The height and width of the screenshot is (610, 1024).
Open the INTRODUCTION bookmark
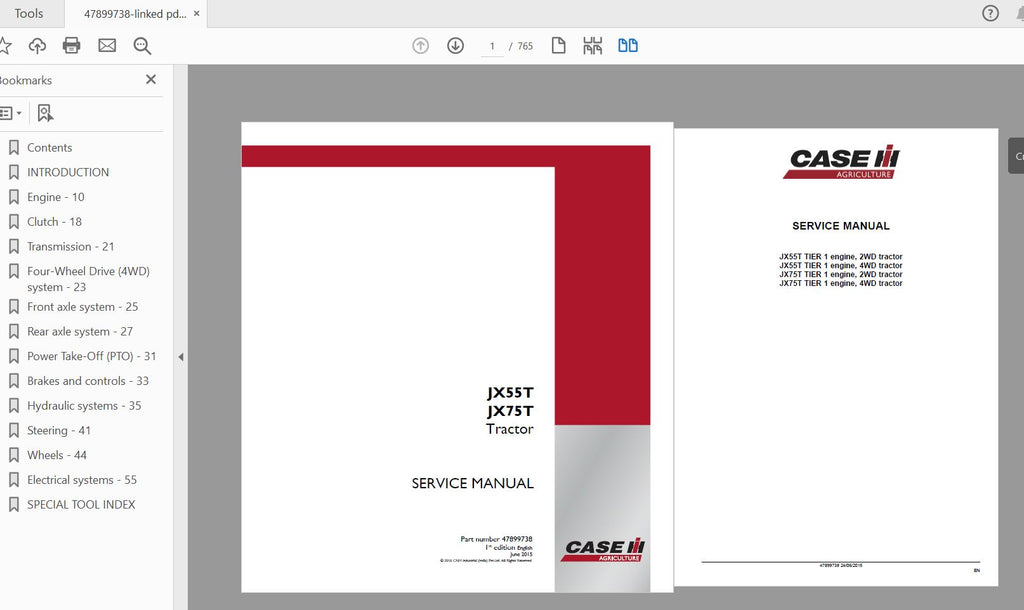68,172
